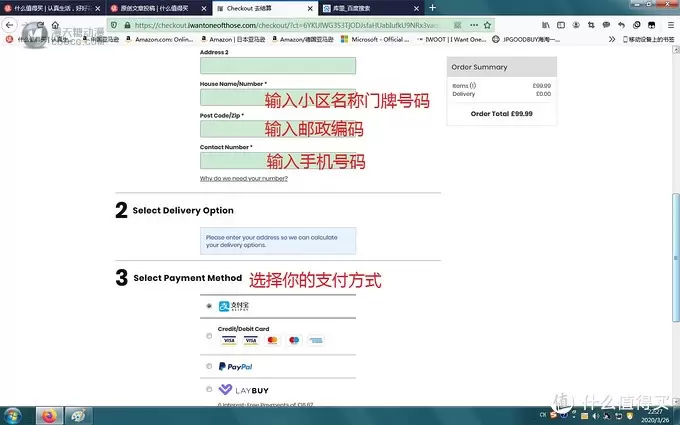Click 'Why do we need your number?' link
The width and height of the screenshot is (680, 425).
coord(244,178)
